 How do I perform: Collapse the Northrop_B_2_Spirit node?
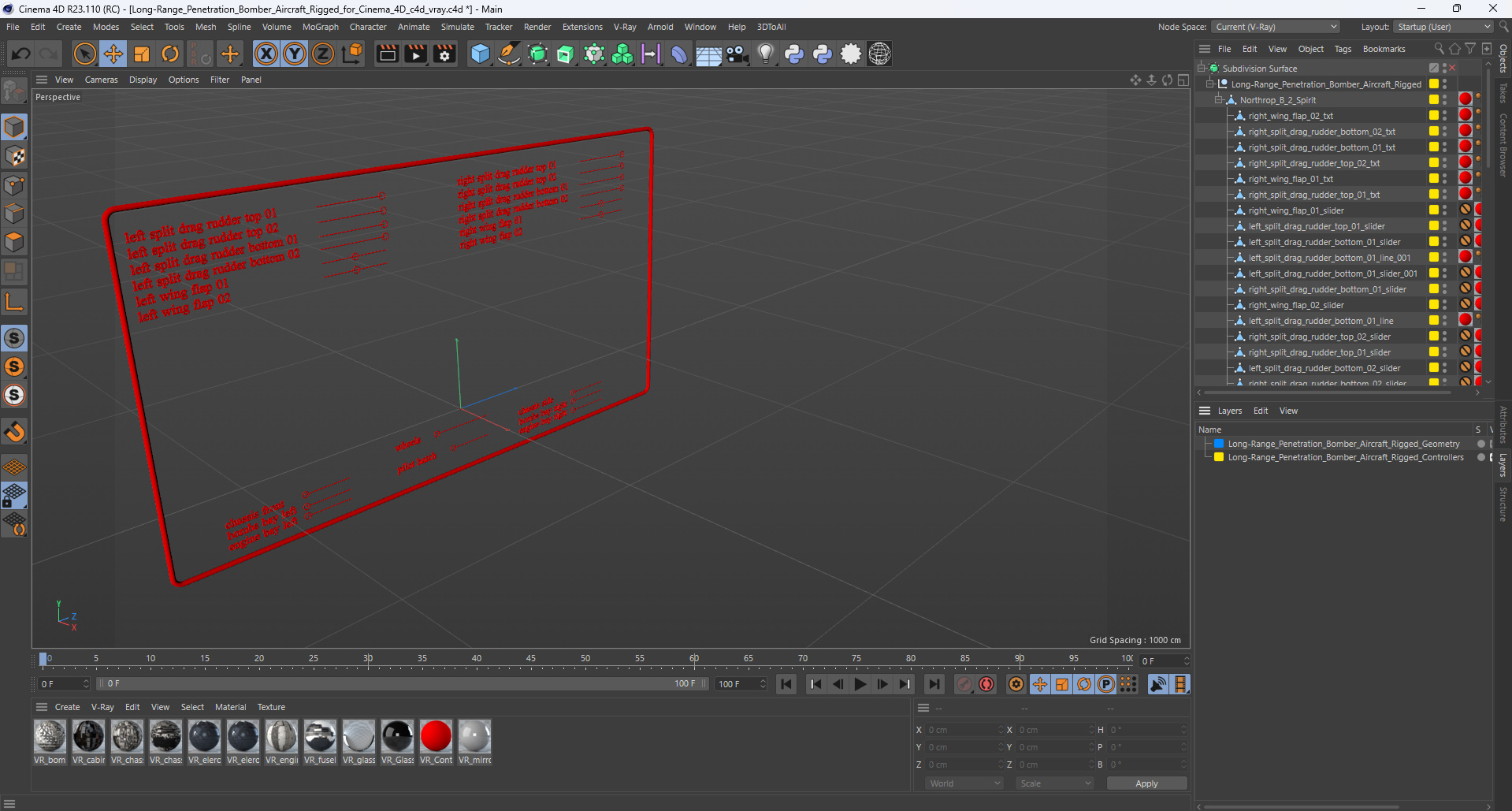(x=1219, y=100)
